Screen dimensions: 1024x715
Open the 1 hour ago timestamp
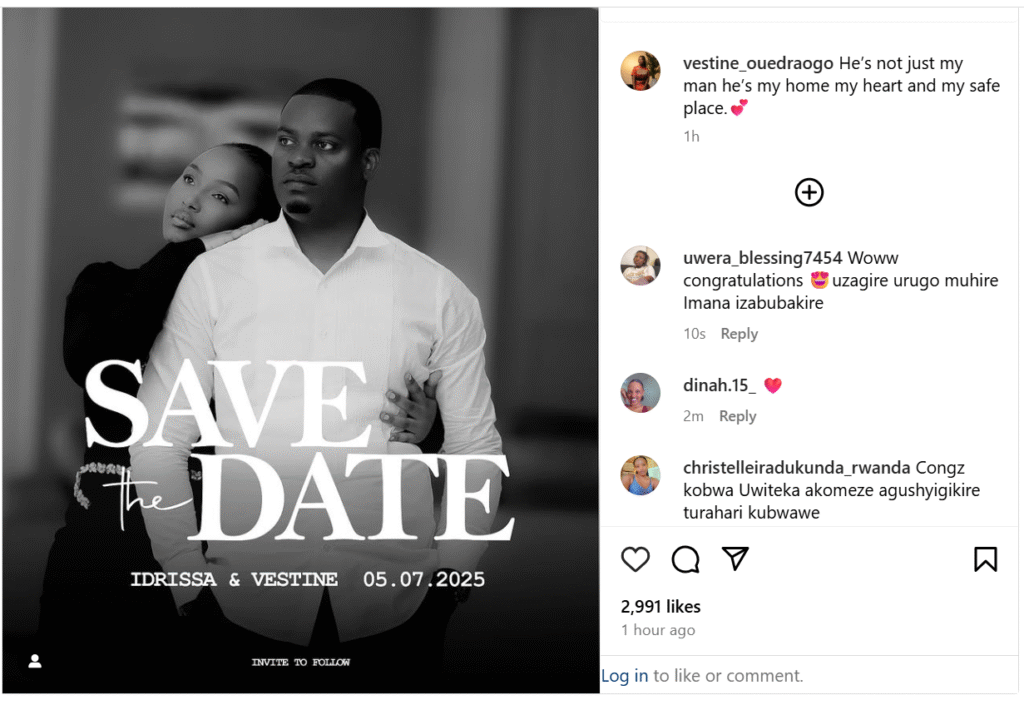click(658, 630)
